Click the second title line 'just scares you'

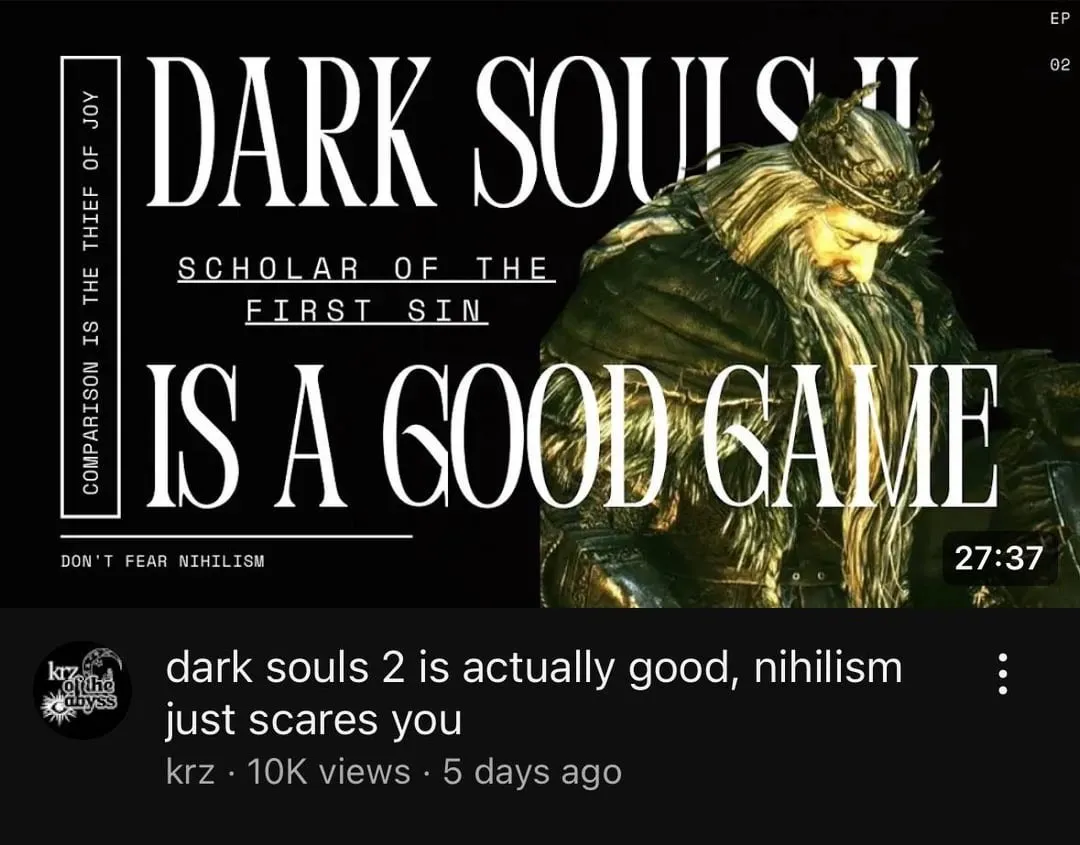pos(313,720)
